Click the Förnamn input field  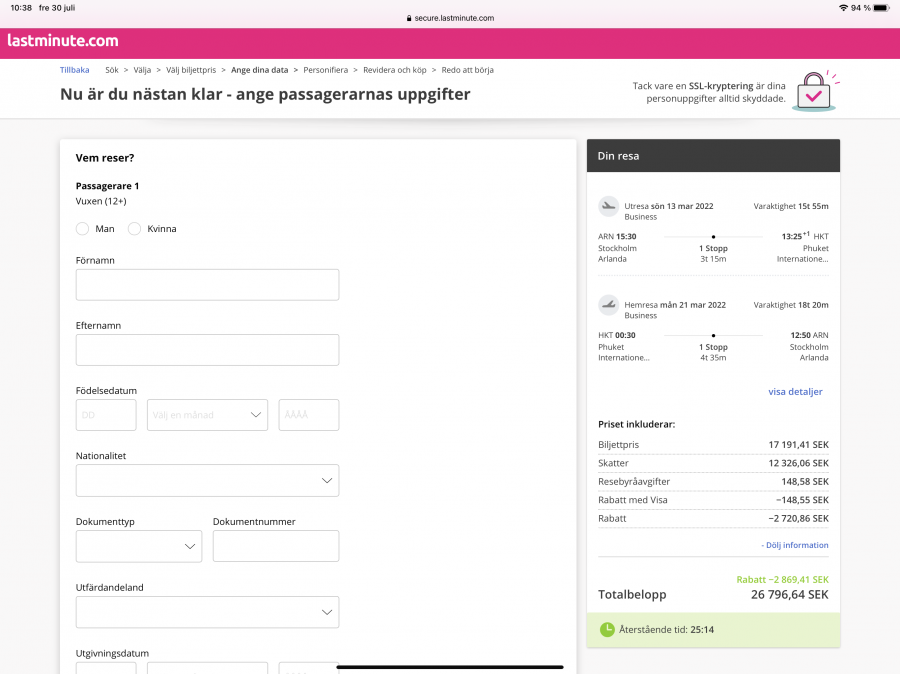click(207, 285)
